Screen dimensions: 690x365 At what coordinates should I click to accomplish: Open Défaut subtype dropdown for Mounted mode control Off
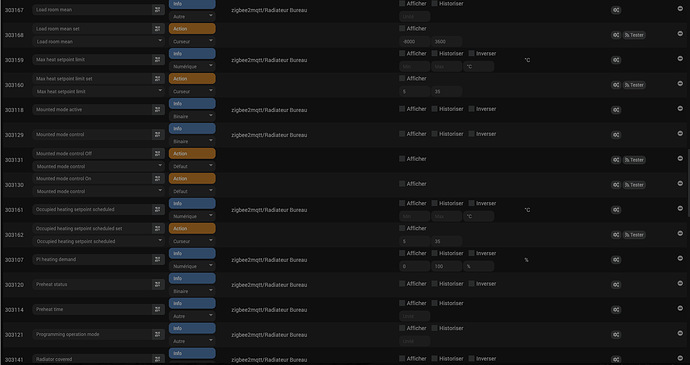point(192,166)
